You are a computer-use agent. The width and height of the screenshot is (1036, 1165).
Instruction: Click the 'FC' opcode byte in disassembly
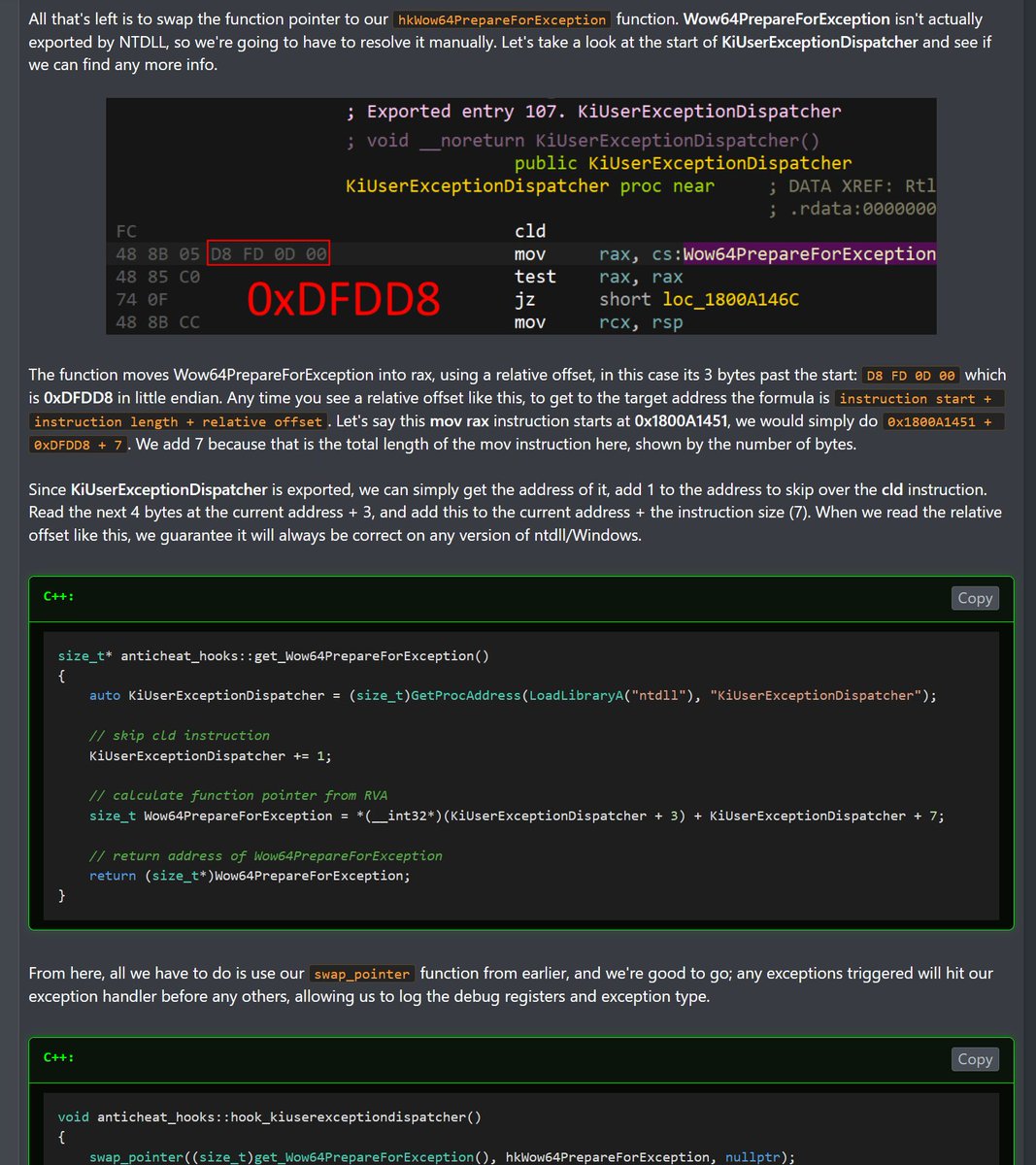click(126, 231)
